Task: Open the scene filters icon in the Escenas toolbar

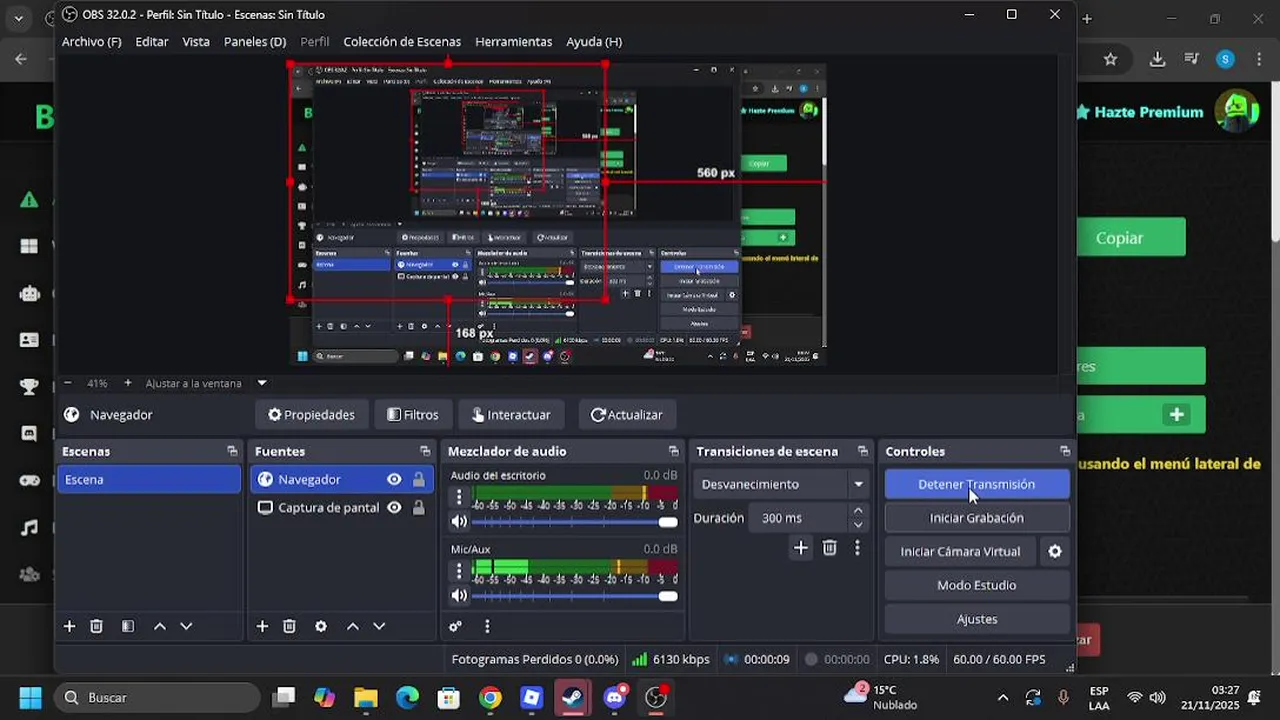Action: (x=128, y=626)
